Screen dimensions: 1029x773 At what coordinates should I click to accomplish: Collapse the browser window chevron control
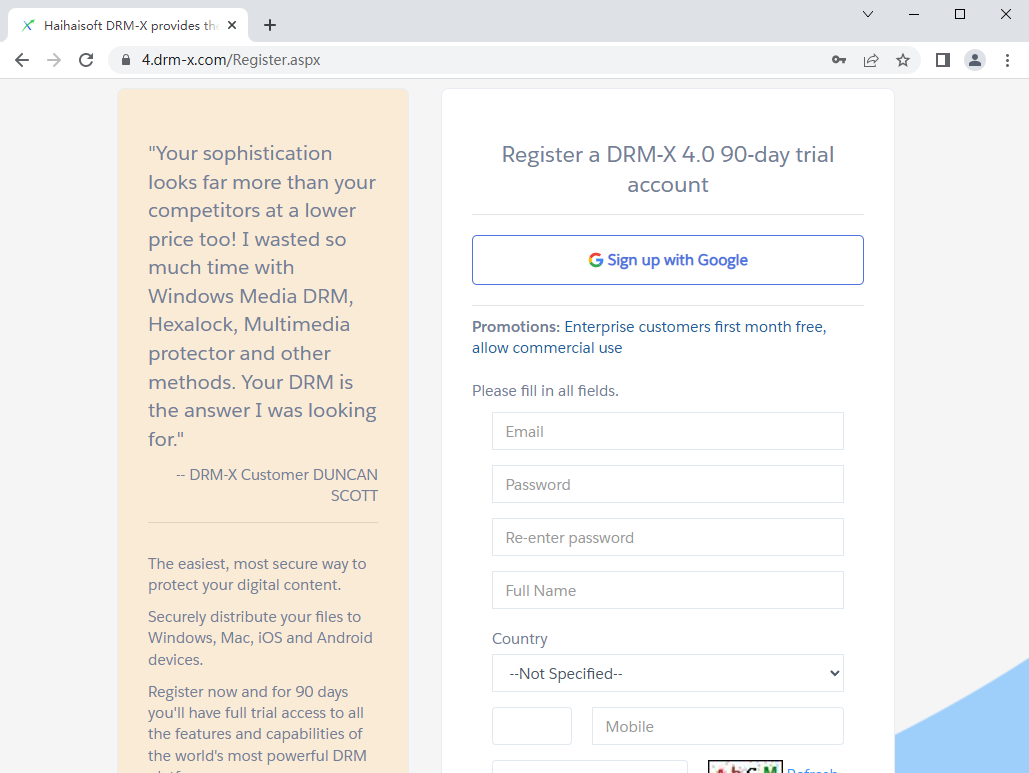coord(867,15)
